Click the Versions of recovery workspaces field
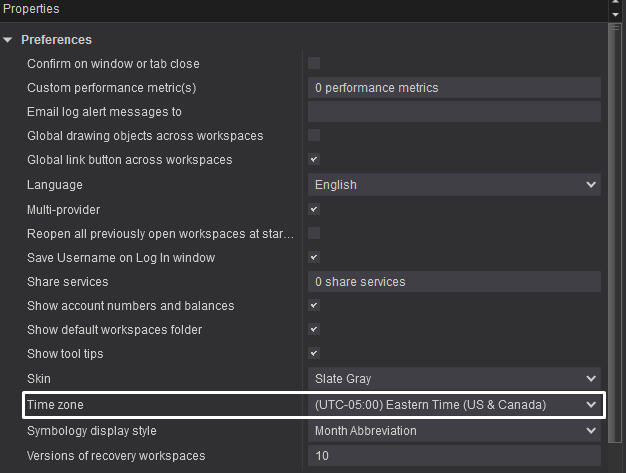This screenshot has width=626, height=473. [x=453, y=456]
